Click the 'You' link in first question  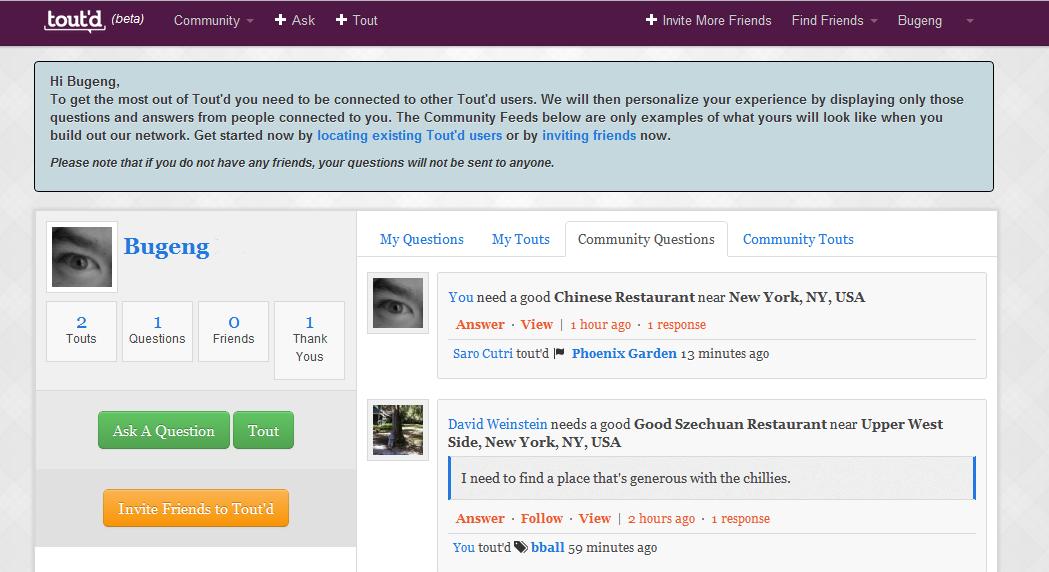point(461,297)
